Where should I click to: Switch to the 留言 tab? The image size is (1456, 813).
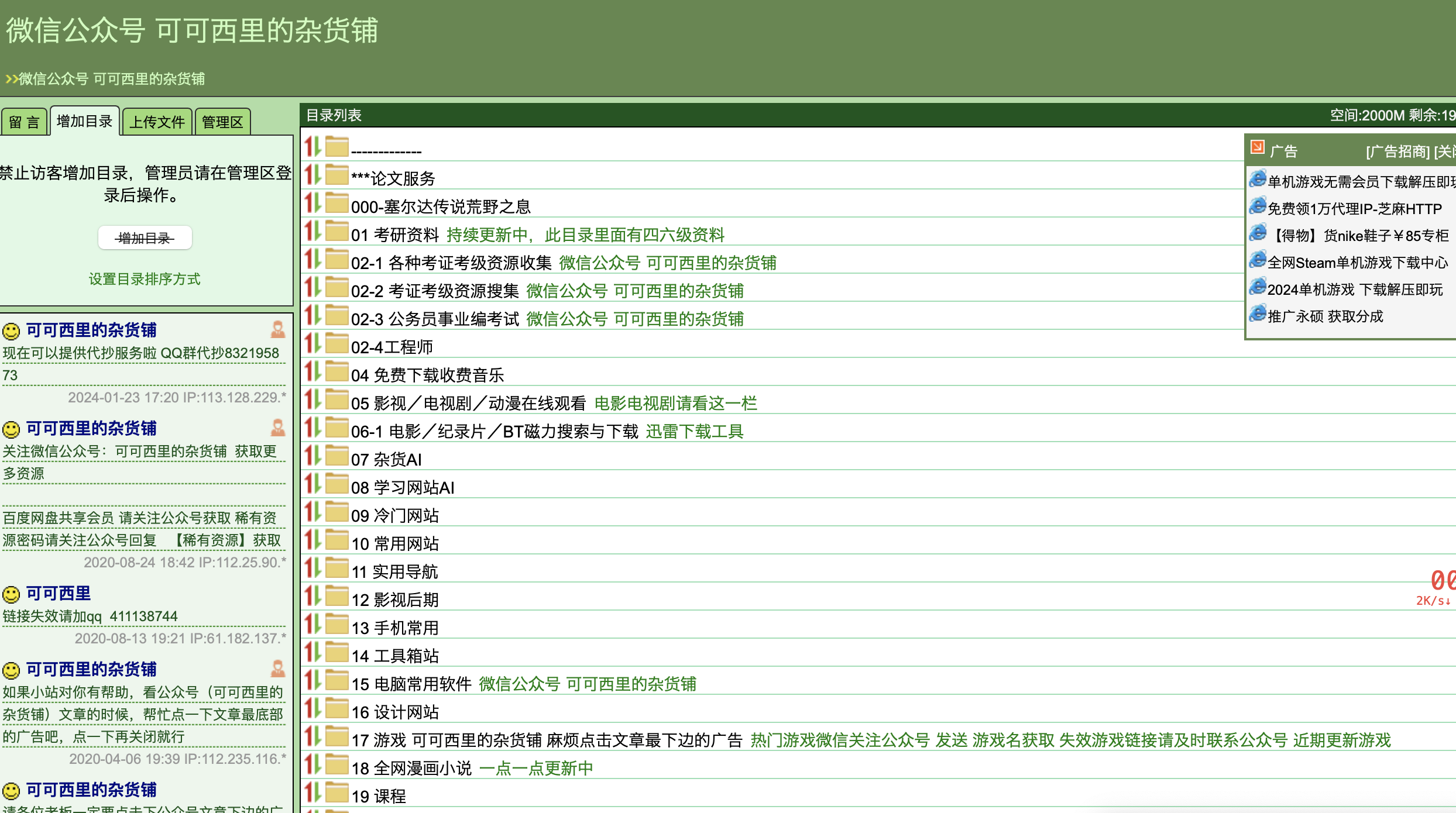point(24,122)
